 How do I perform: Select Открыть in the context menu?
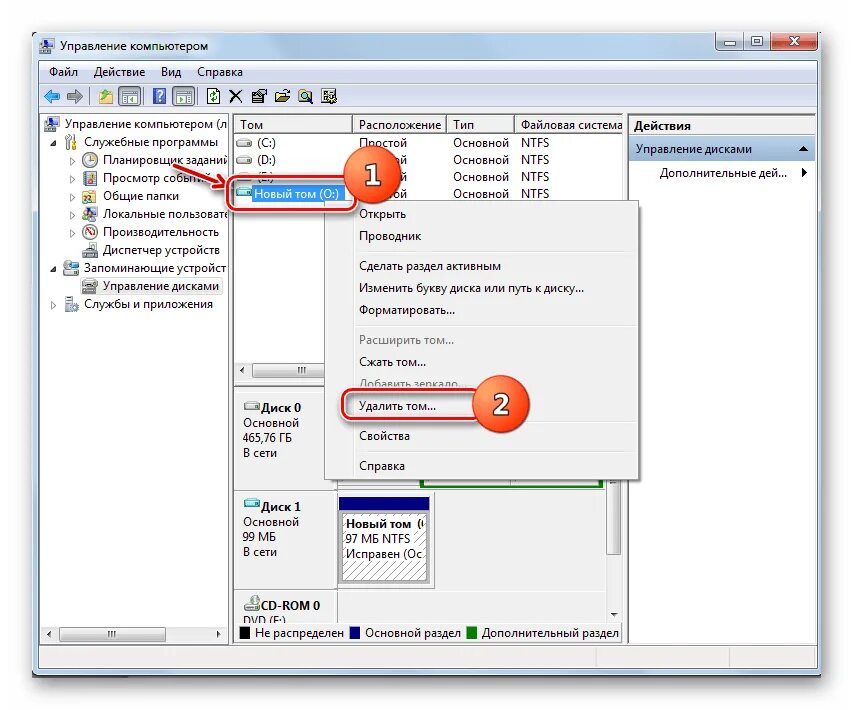pyautogui.click(x=382, y=214)
